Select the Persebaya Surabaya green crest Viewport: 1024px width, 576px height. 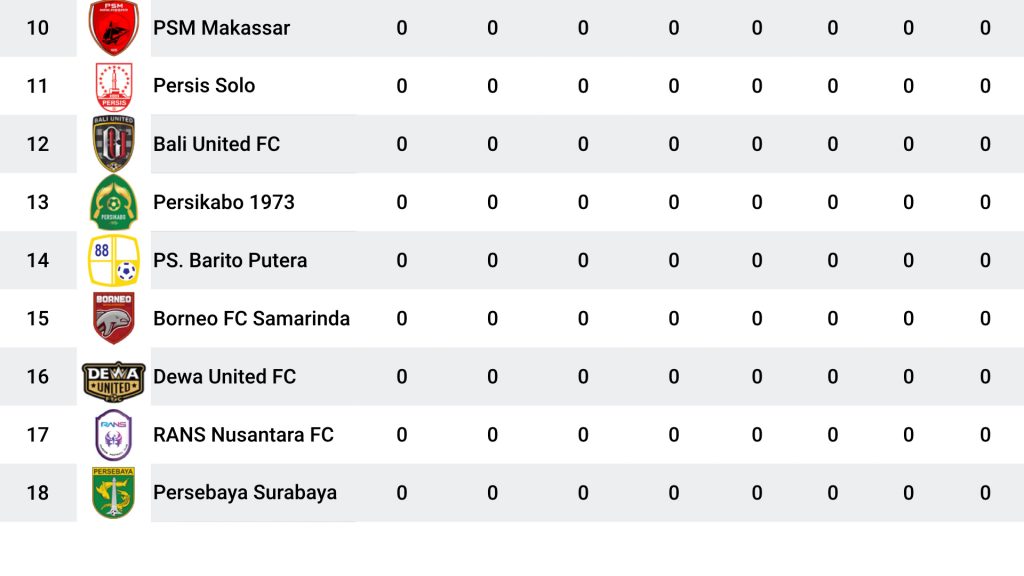[114, 492]
